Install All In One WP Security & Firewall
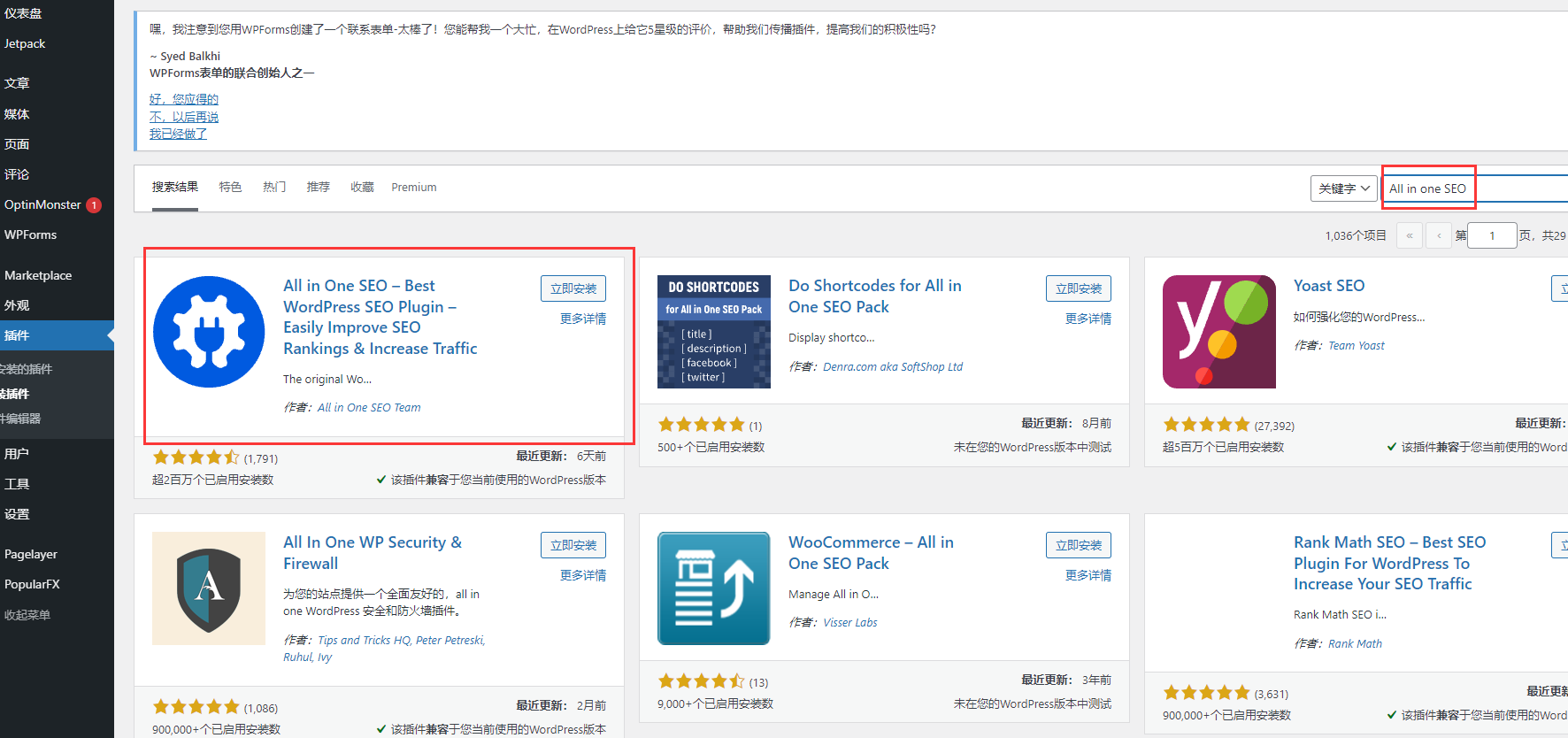1568x738 pixels. click(573, 545)
